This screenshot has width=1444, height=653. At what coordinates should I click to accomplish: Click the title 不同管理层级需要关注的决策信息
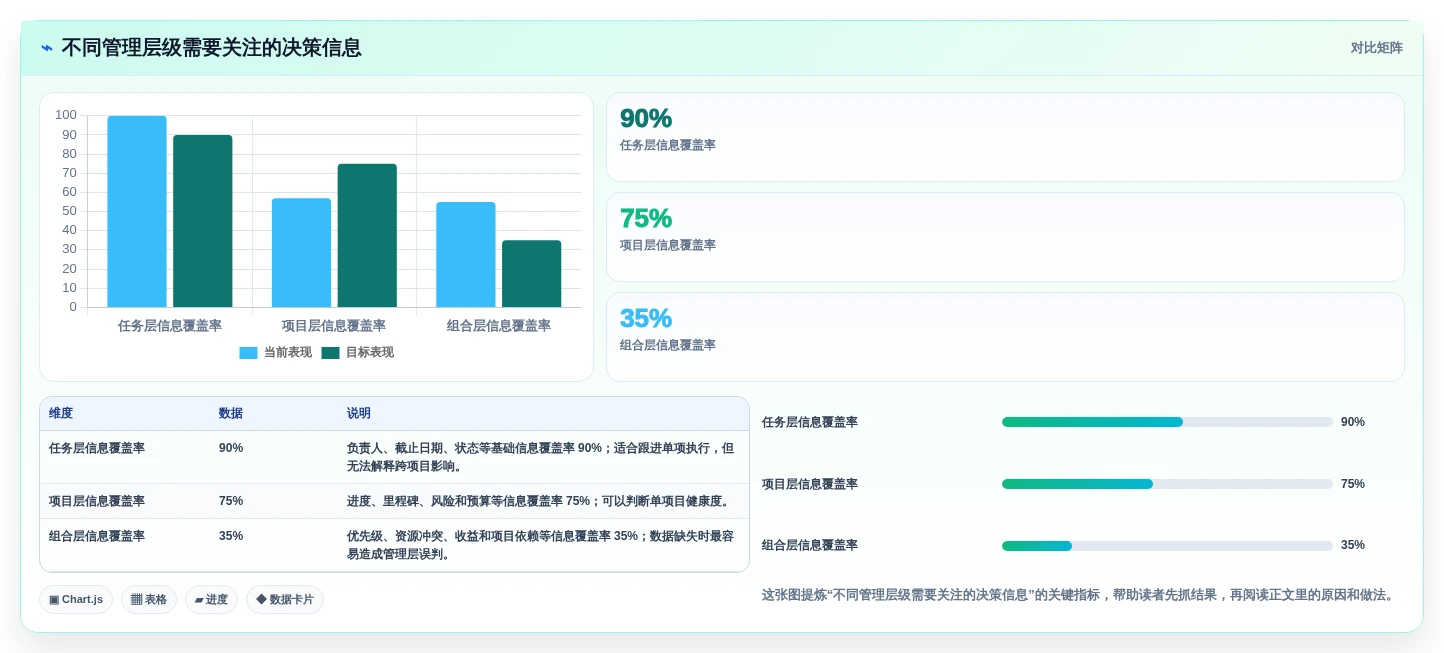[x=211, y=47]
